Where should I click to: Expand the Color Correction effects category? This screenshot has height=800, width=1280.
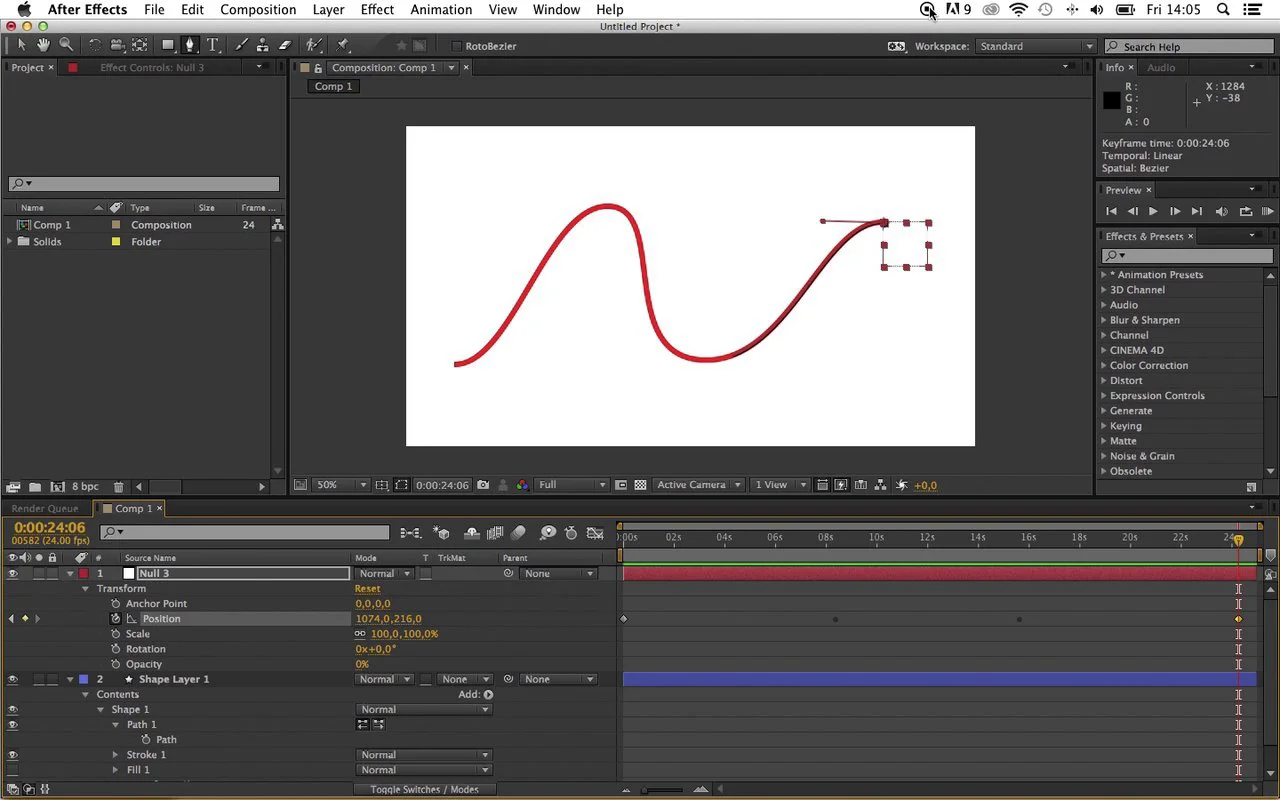click(1105, 366)
